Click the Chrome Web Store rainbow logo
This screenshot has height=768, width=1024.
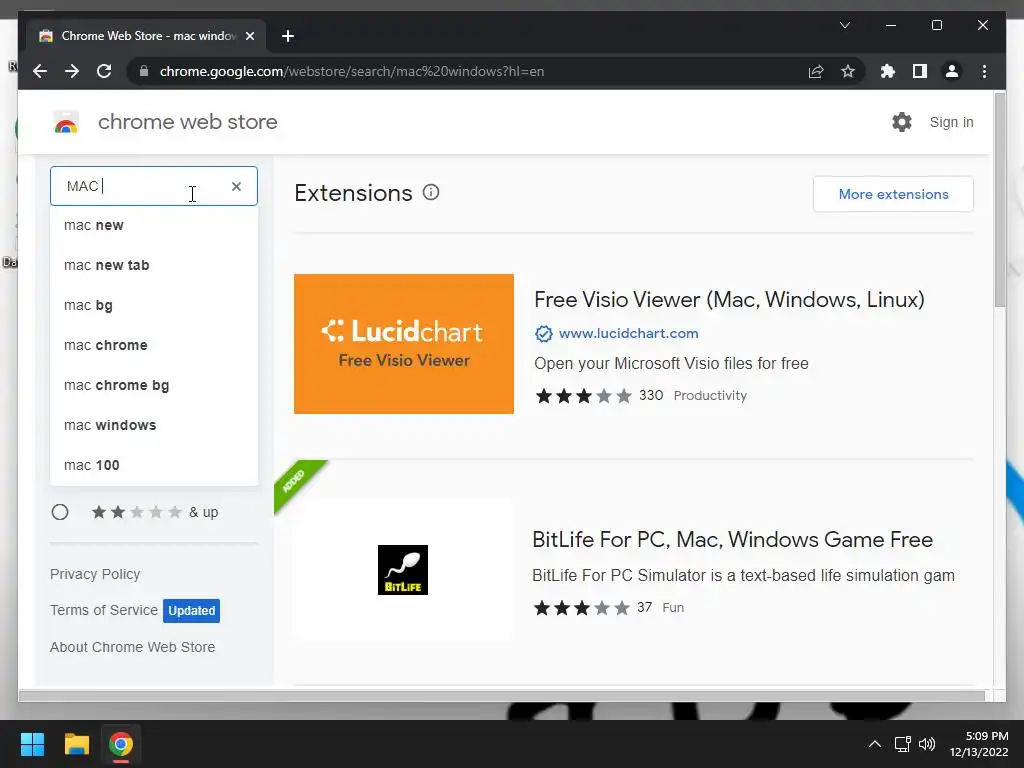tap(66, 122)
